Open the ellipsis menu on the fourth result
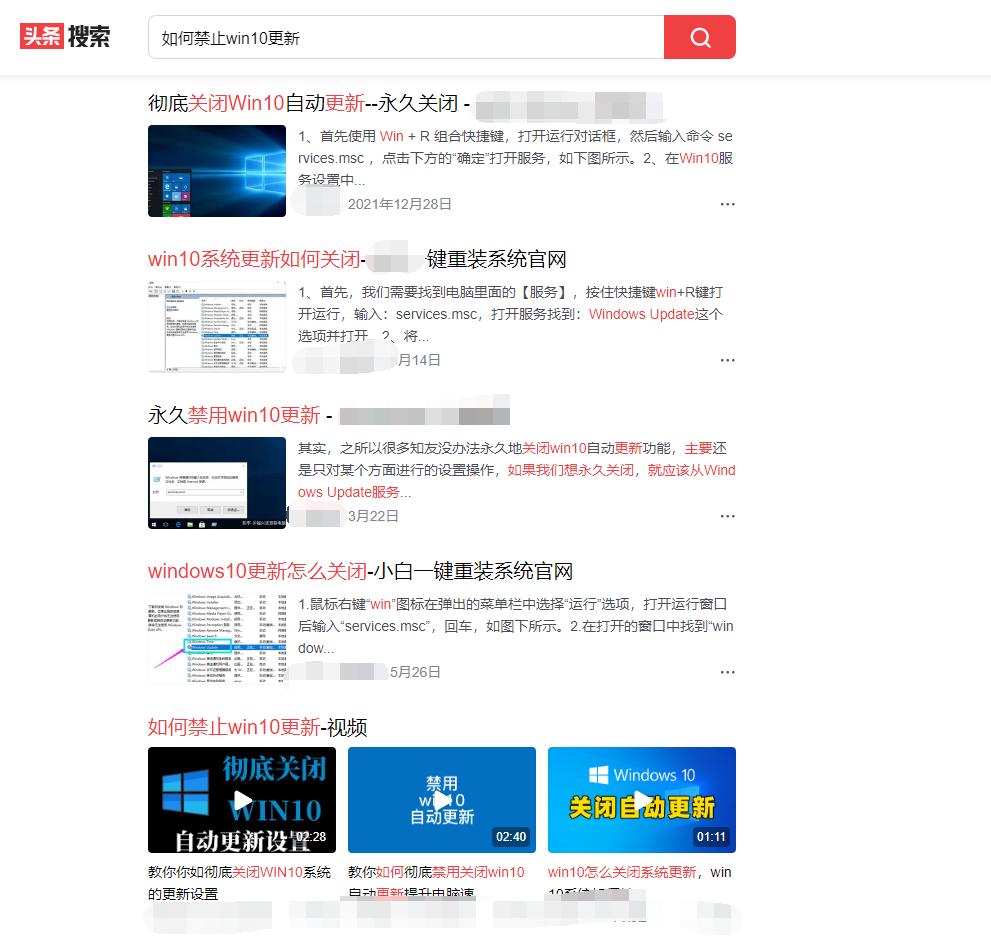Viewport: 991px width, 937px height. (727, 672)
